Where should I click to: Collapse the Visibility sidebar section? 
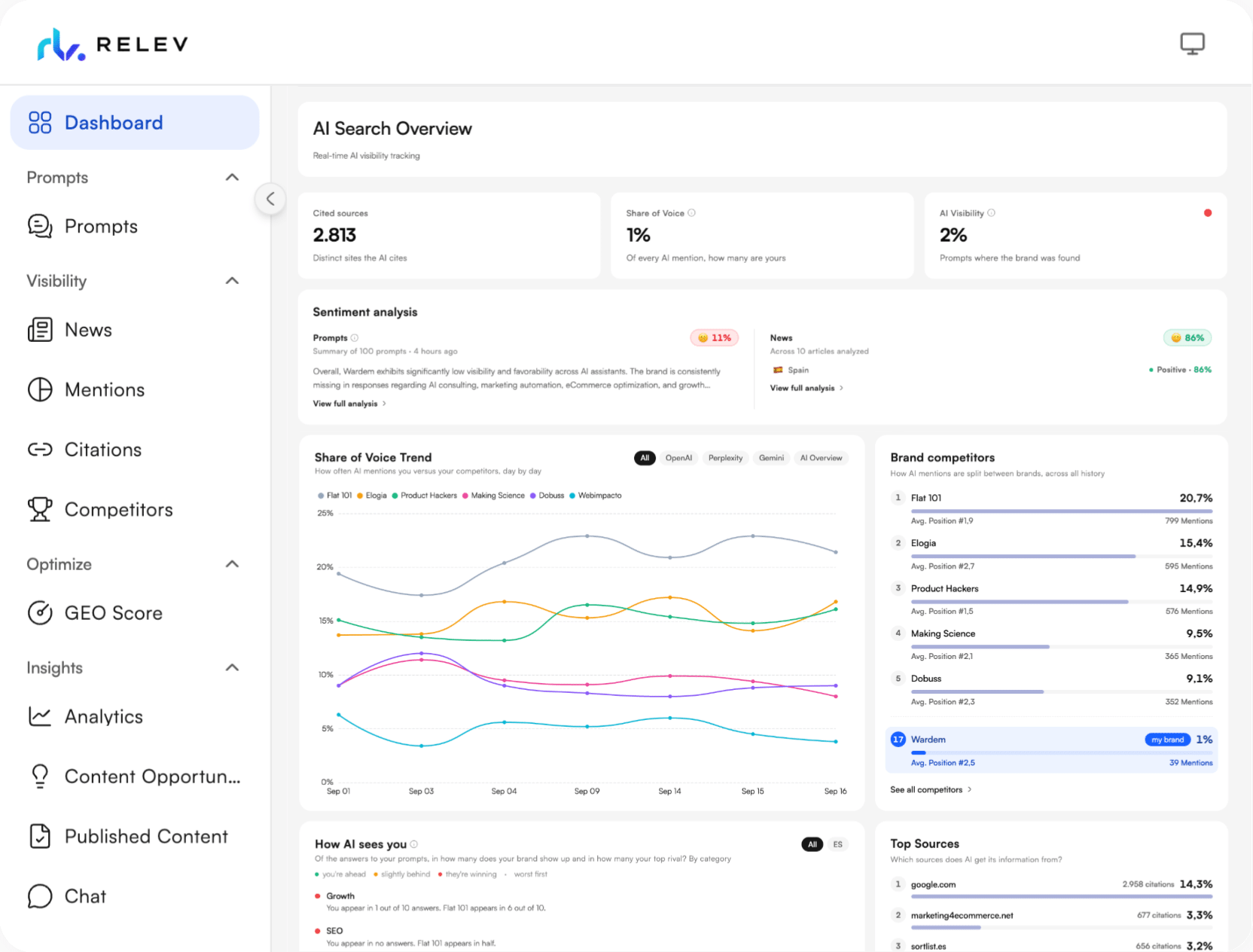[232, 281]
